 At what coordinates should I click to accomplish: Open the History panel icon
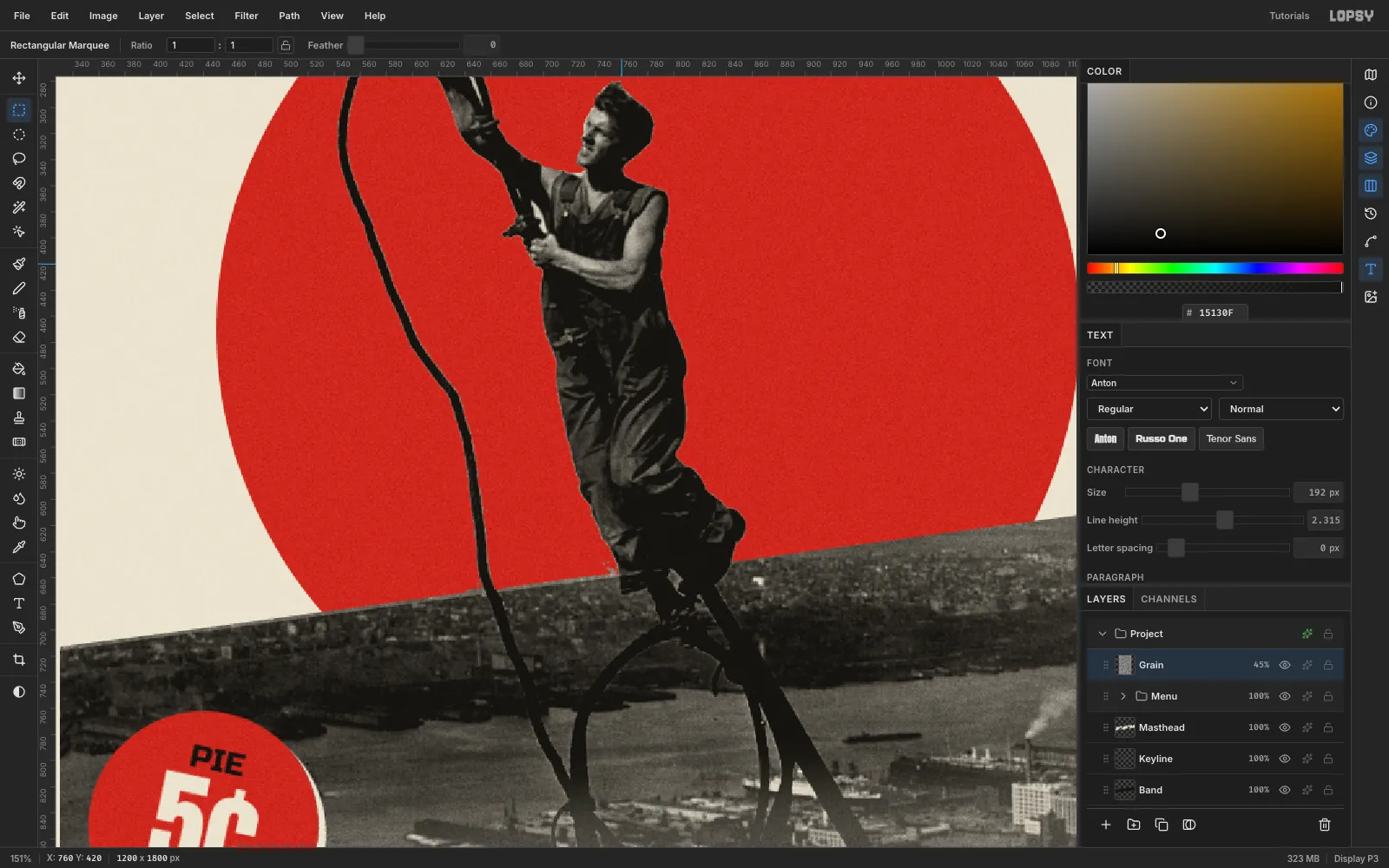click(x=1371, y=214)
